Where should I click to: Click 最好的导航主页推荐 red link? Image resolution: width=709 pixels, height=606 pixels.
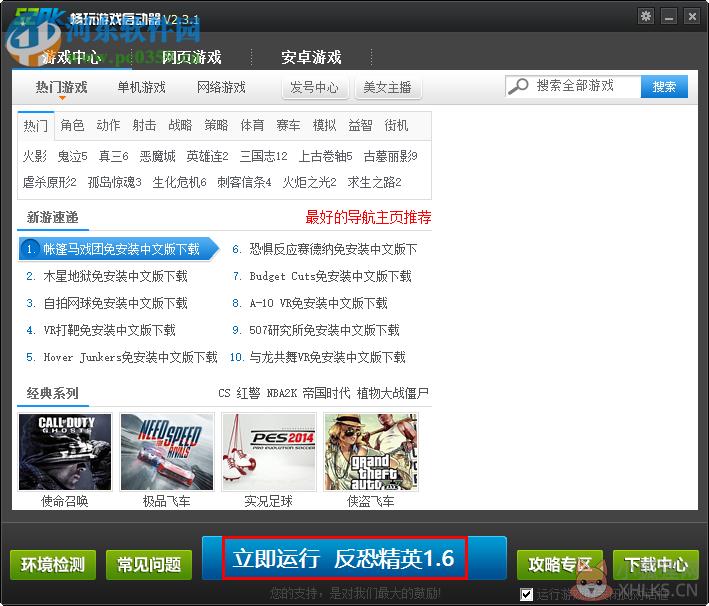click(368, 217)
